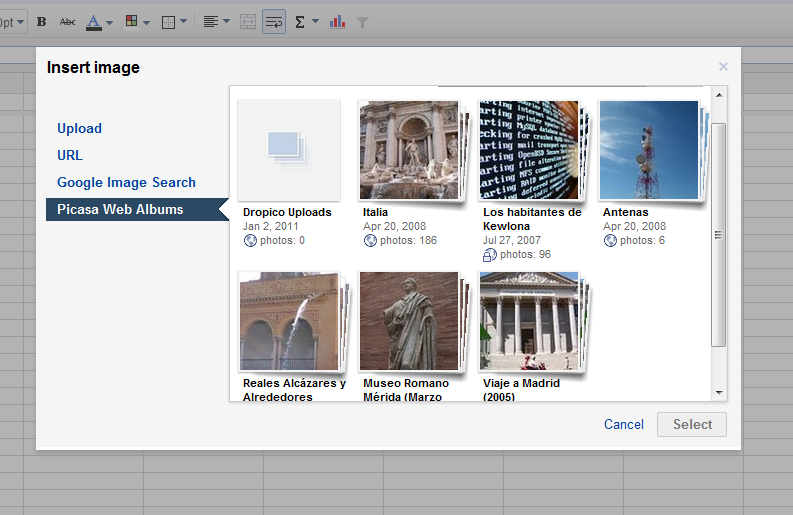The image size is (793, 515).
Task: Click lock icon under Los habitantes de Kewlona
Action: [x=490, y=255]
